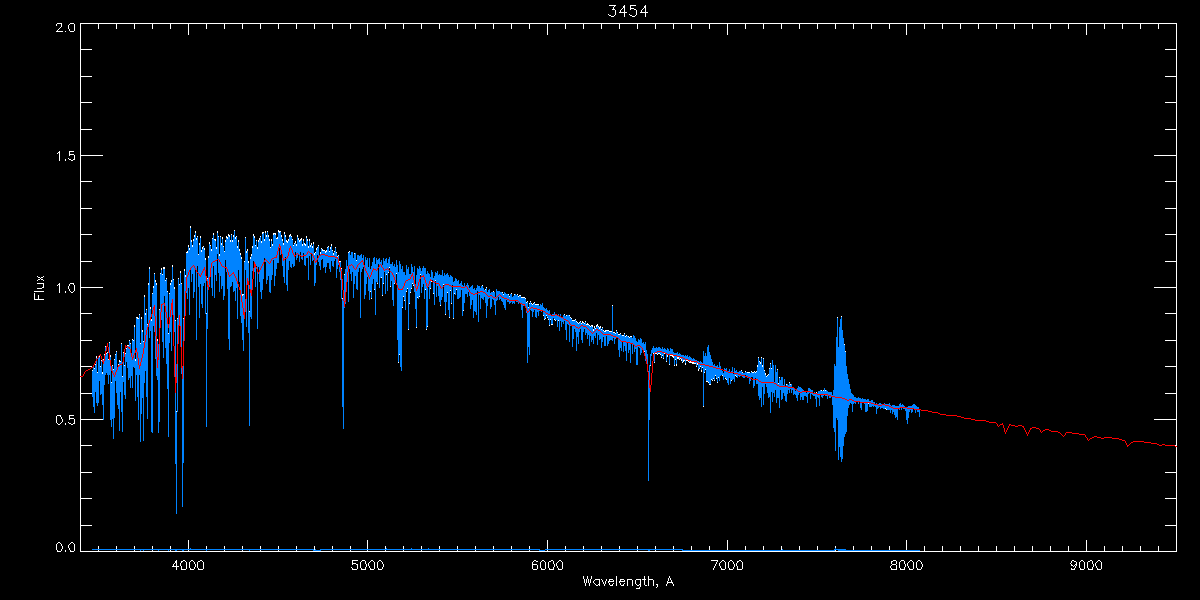Click the 1.0 flux tick label
This screenshot has width=1200, height=600.
[65, 288]
